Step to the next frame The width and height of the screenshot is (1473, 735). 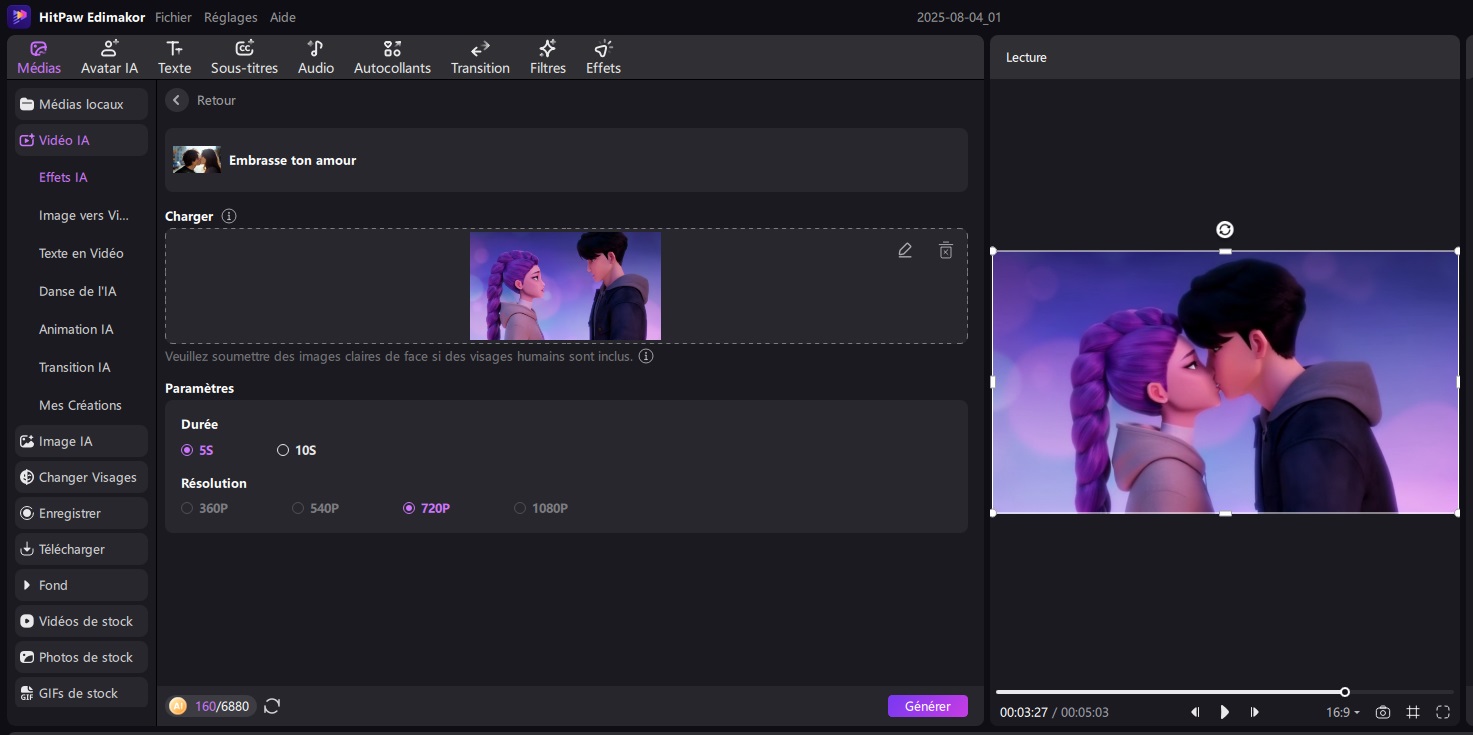1255,712
